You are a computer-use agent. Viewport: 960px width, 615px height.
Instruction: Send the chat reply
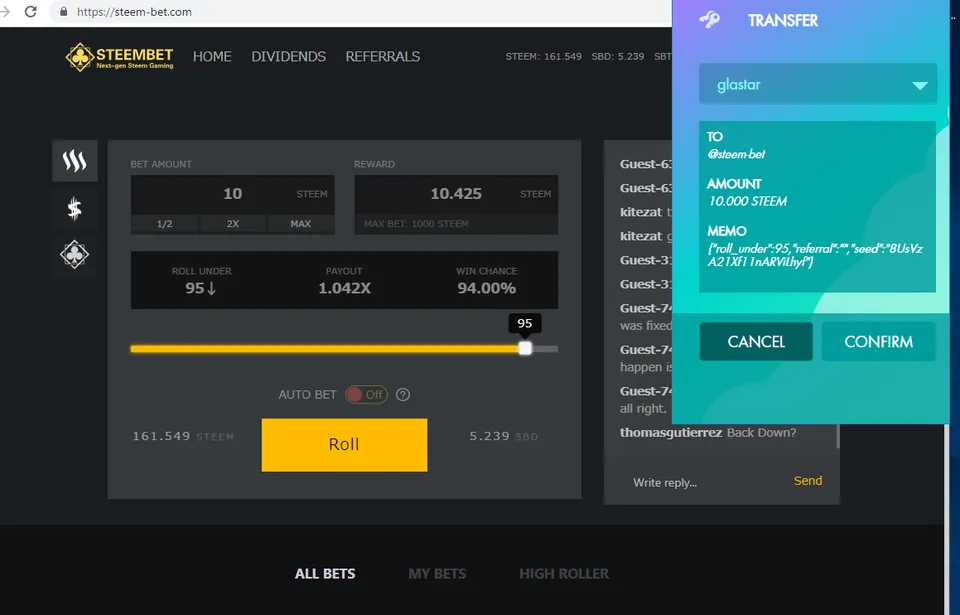808,481
